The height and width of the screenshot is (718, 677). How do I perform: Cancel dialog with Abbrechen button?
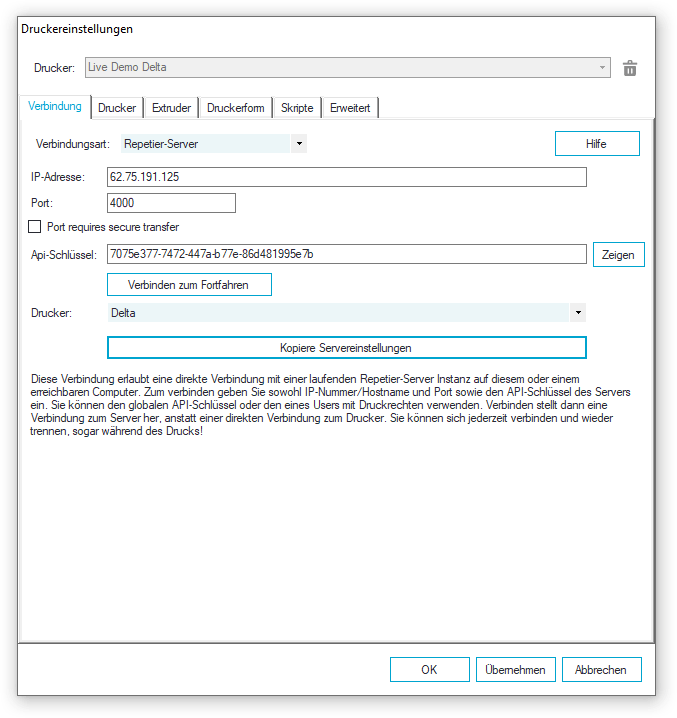(x=601, y=670)
